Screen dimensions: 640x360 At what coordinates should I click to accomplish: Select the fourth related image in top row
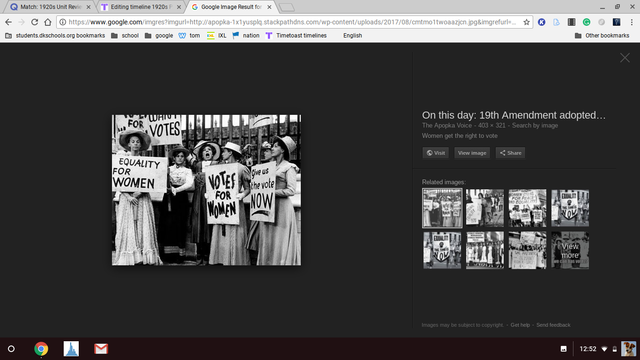(x=570, y=208)
